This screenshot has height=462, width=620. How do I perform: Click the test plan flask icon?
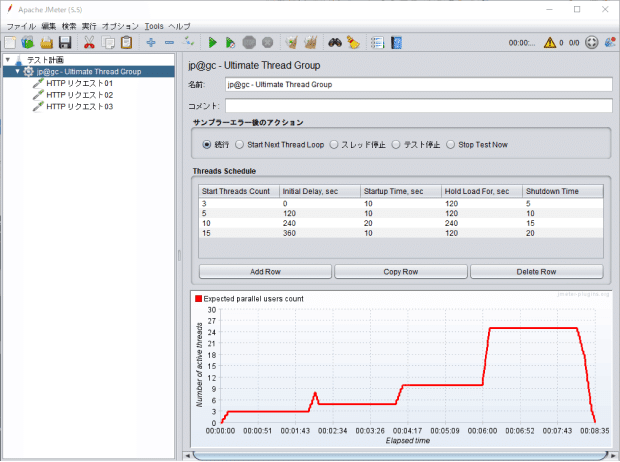click(19, 60)
